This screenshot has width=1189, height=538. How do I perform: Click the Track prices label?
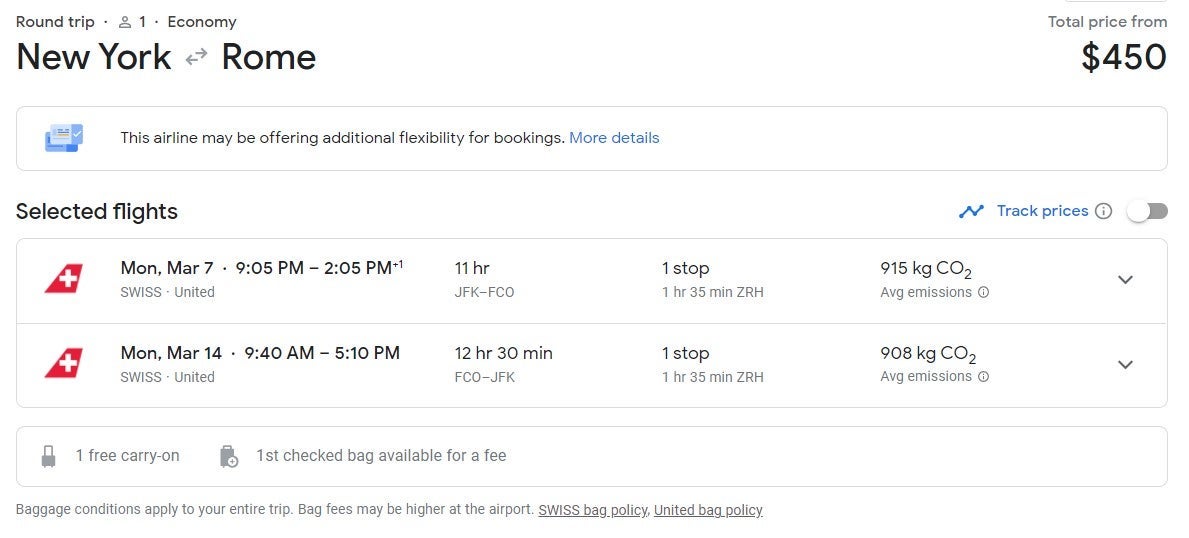(1042, 211)
